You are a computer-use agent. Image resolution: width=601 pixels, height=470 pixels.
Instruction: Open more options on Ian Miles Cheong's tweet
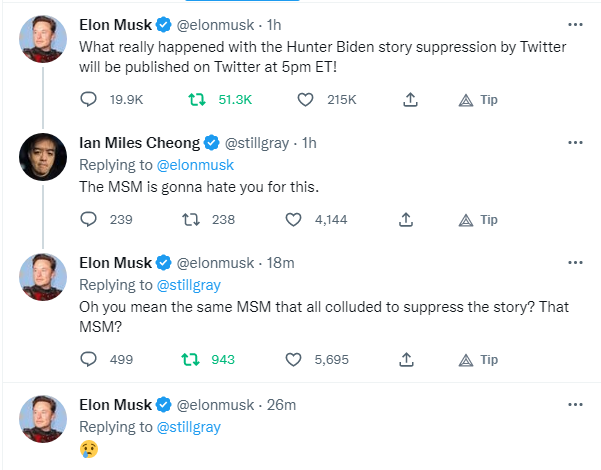[575, 143]
